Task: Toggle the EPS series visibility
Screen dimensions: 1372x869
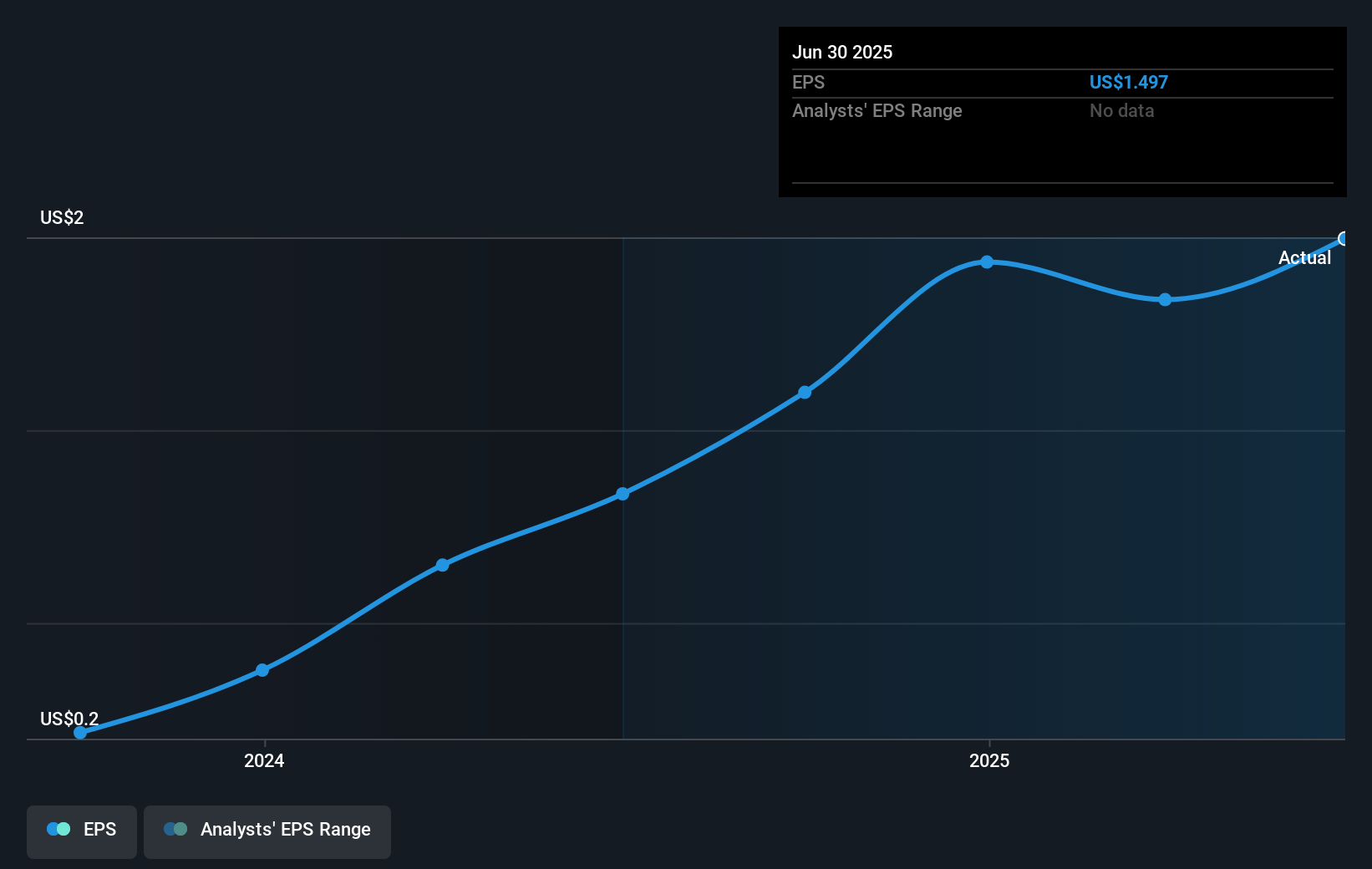Action: pyautogui.click(x=81, y=831)
